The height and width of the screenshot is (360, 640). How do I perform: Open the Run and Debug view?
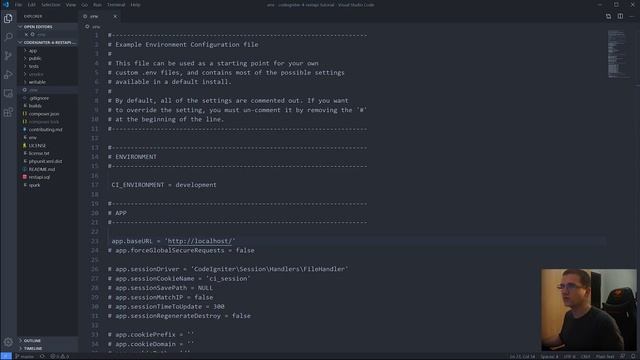click(8, 75)
